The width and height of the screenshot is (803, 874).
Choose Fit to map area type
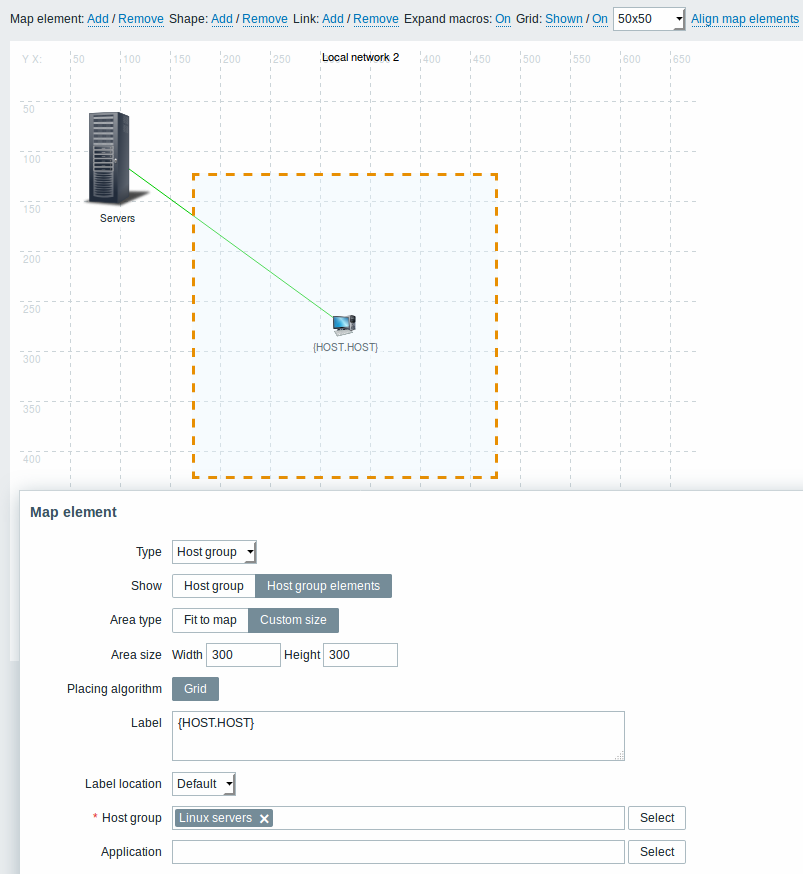point(210,620)
